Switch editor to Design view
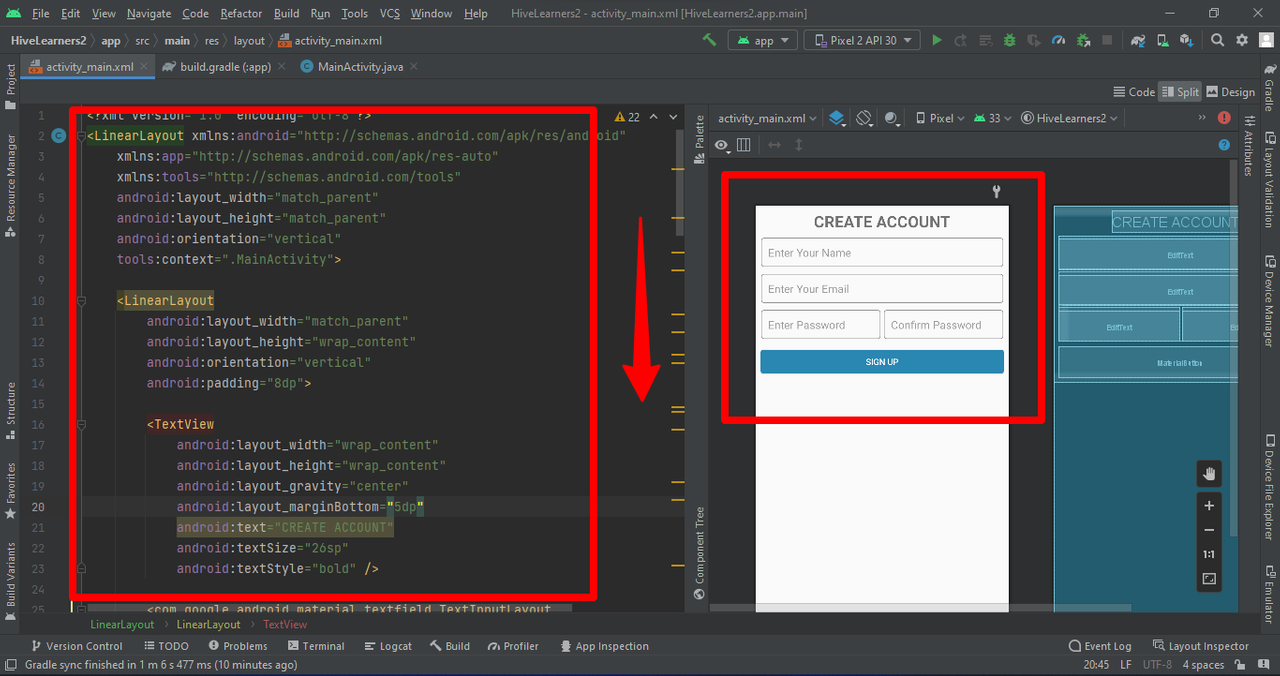 [1230, 91]
